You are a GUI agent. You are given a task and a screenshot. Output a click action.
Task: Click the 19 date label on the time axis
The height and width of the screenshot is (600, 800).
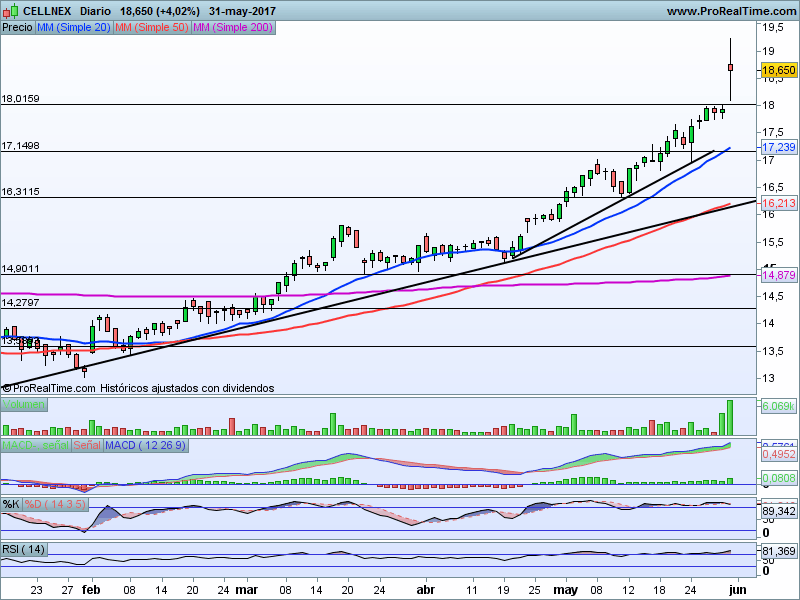(504, 590)
